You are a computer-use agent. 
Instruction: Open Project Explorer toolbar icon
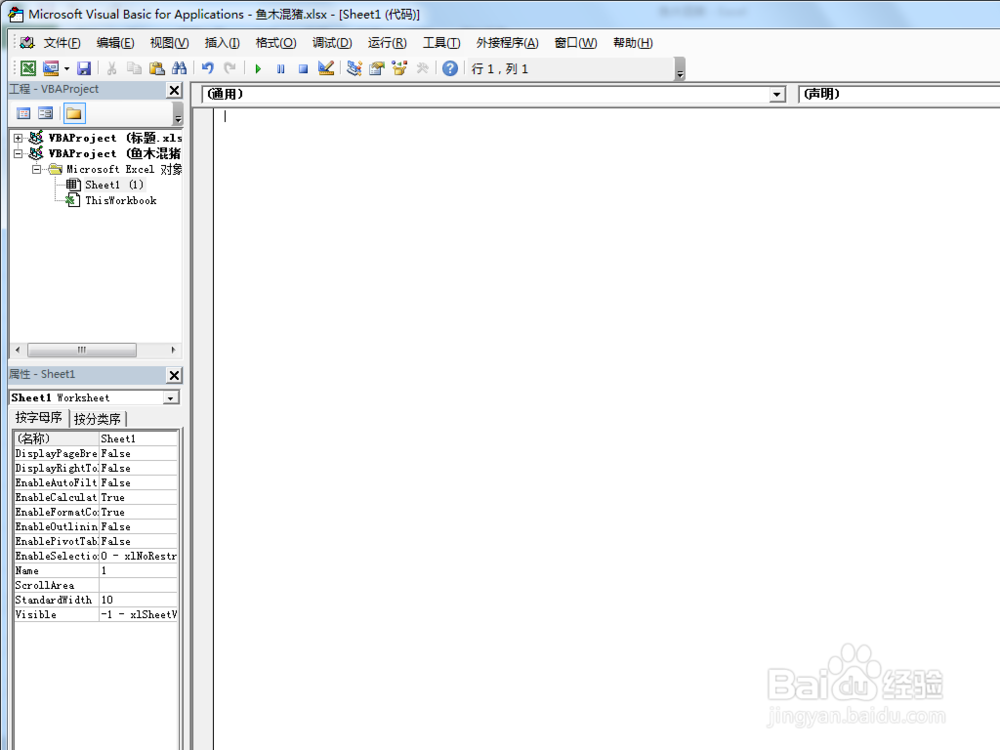(355, 68)
